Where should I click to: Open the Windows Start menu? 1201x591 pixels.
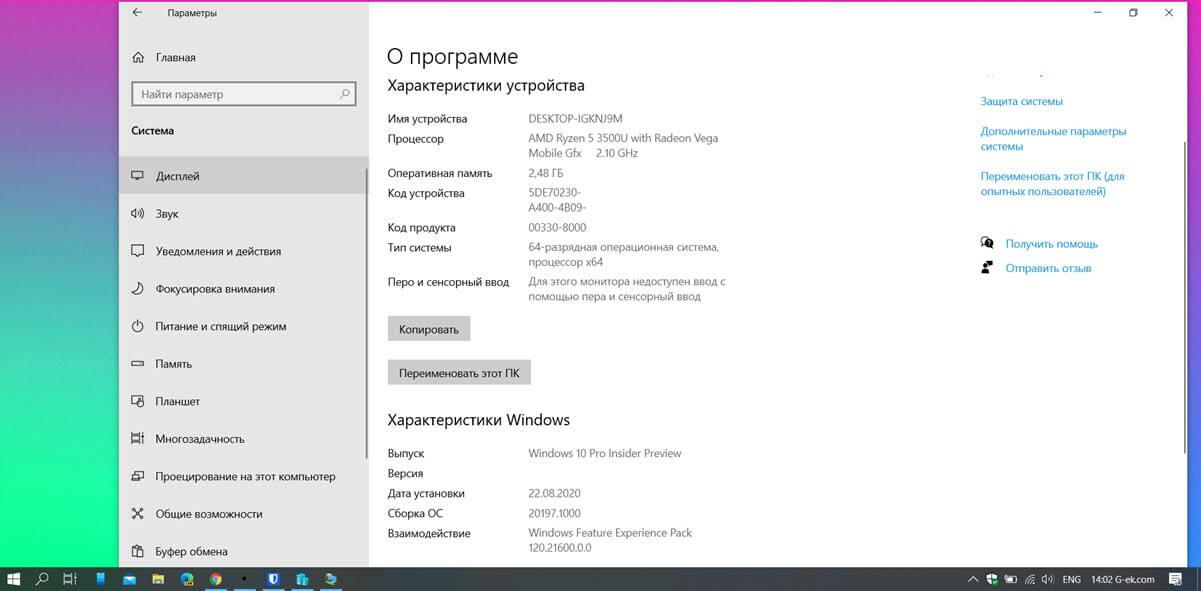coord(14,579)
